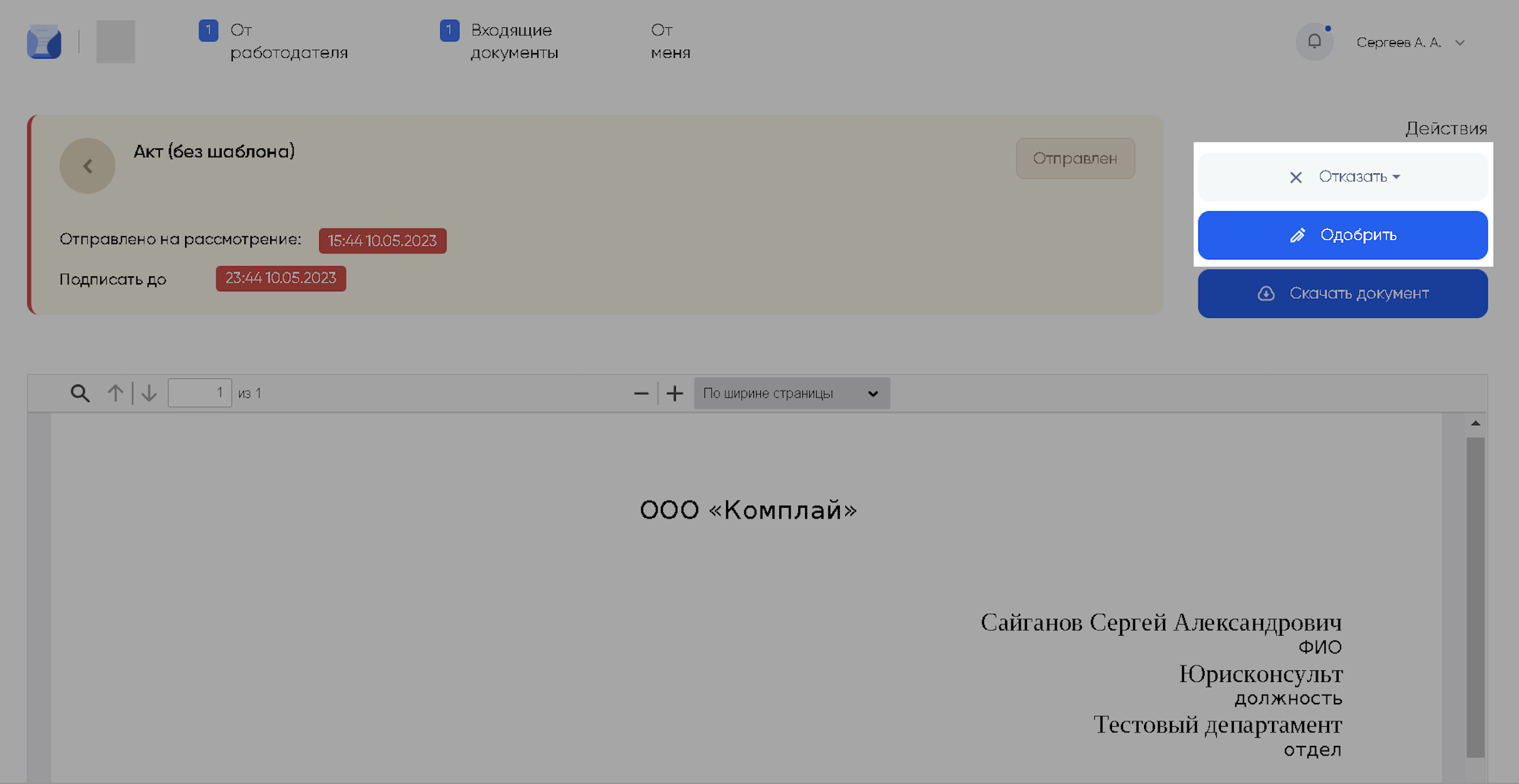
Task: Click the app logo in header
Action: (44, 42)
